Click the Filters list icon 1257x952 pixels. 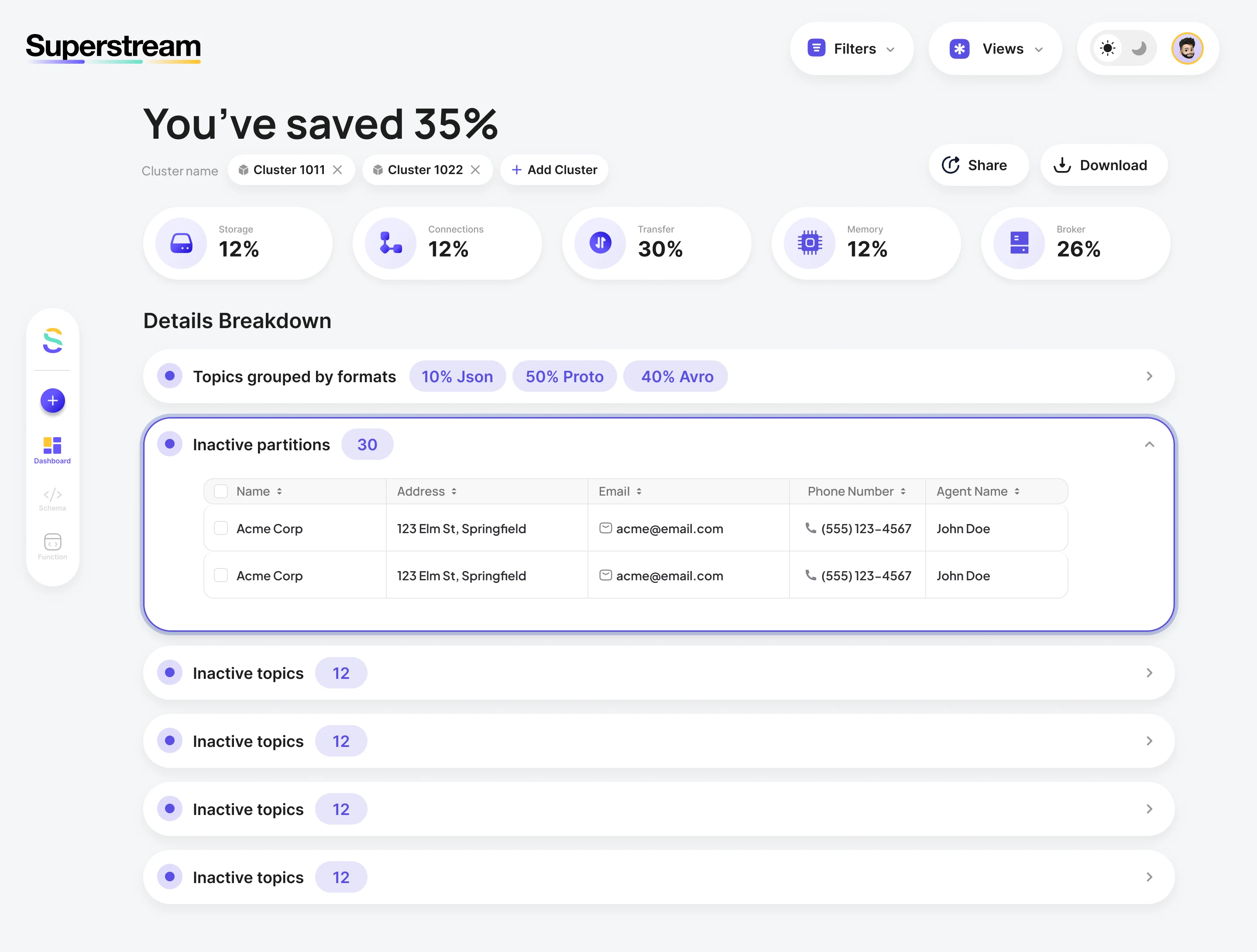coord(817,48)
